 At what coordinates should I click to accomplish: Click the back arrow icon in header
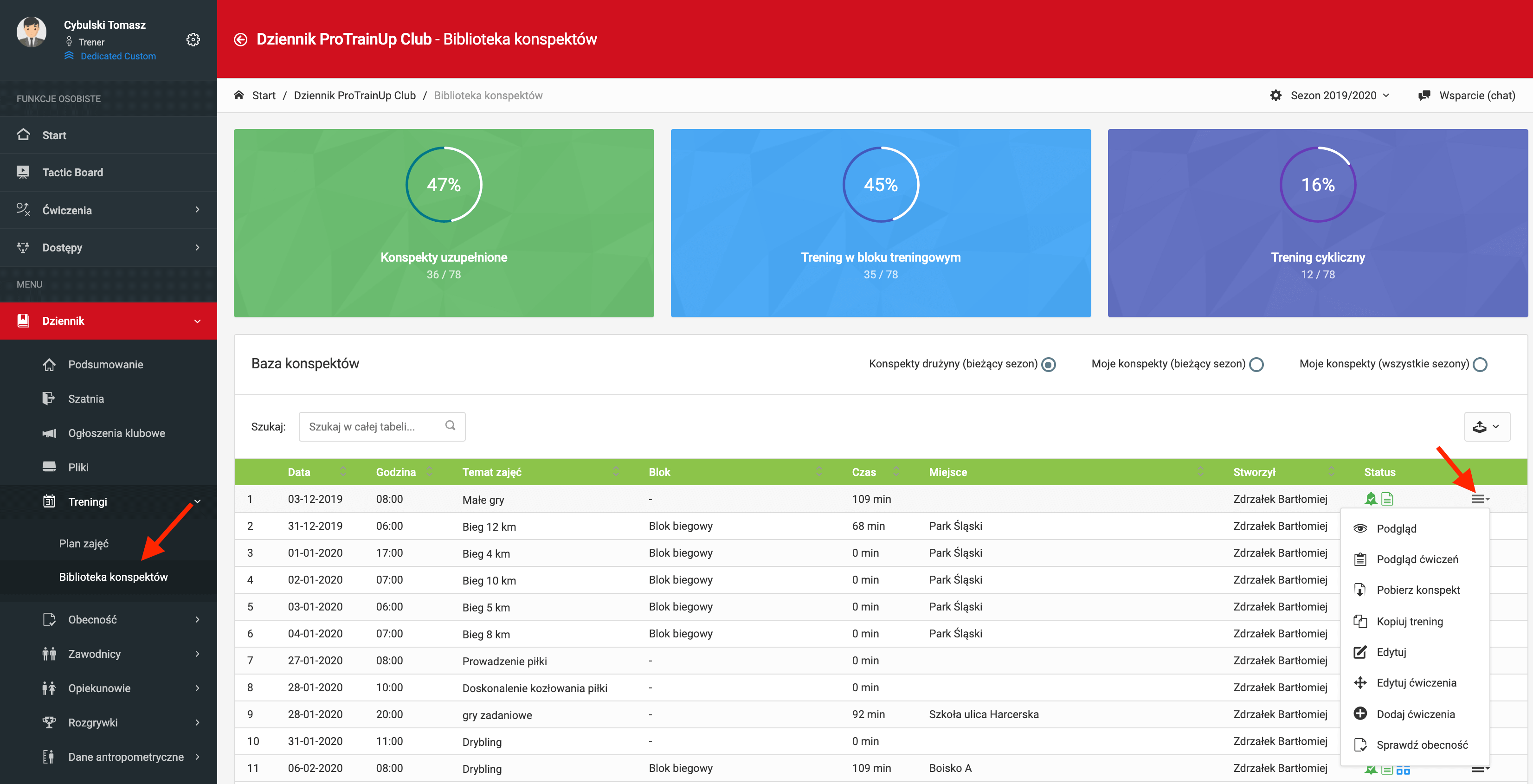pyautogui.click(x=240, y=39)
